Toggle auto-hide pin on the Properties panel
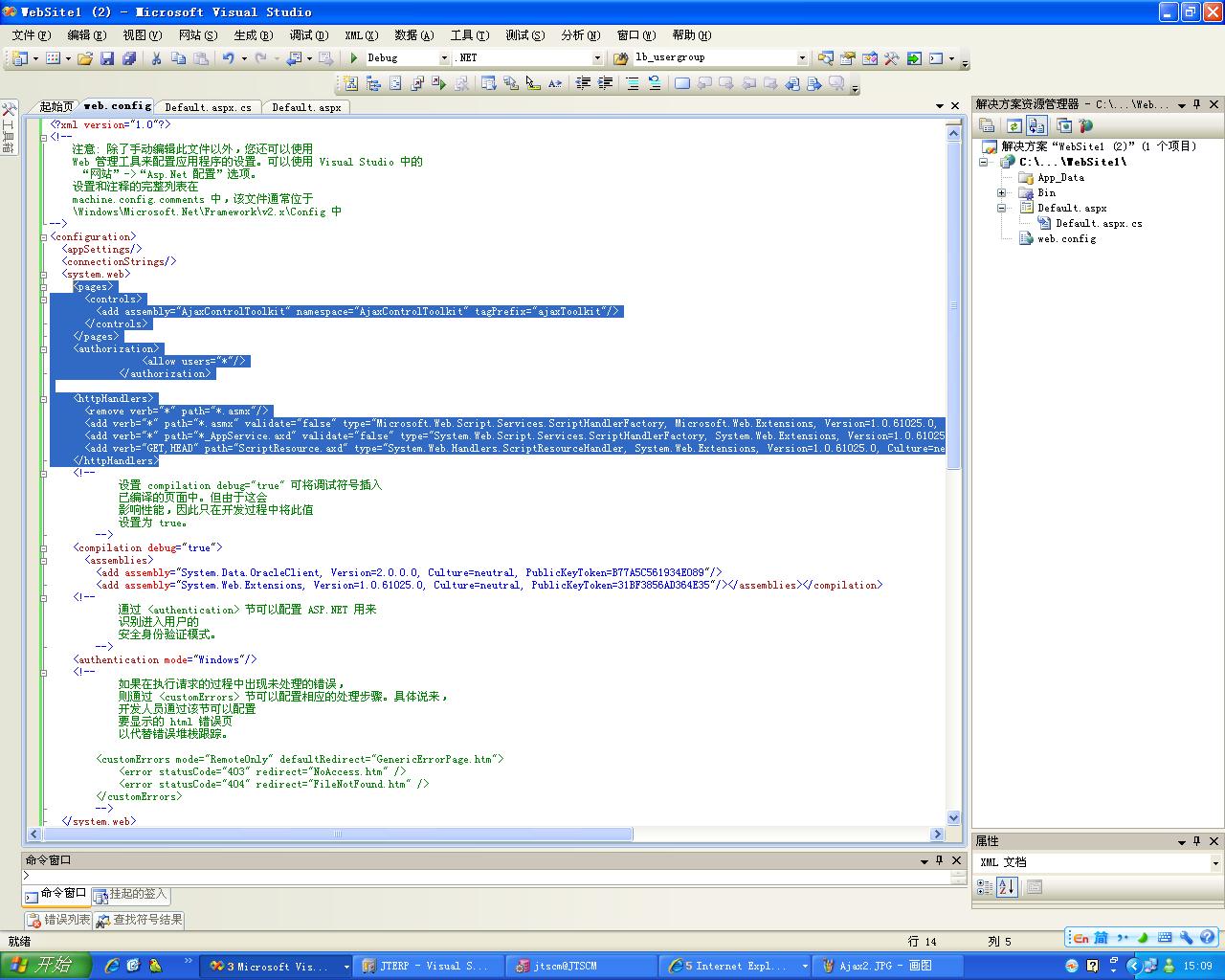Image resolution: width=1225 pixels, height=980 pixels. (x=1197, y=841)
